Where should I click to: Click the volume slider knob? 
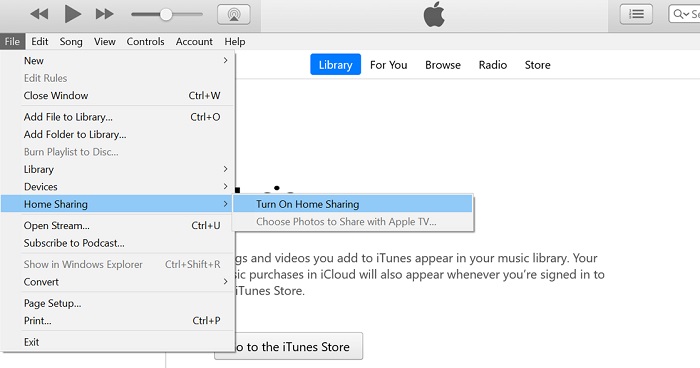(166, 14)
